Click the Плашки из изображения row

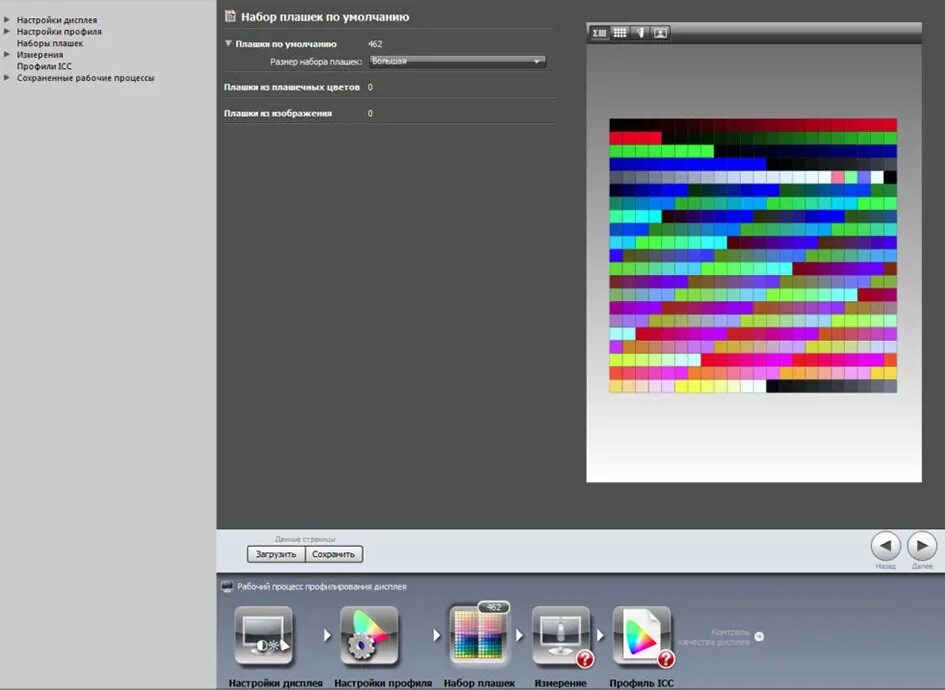[x=389, y=113]
